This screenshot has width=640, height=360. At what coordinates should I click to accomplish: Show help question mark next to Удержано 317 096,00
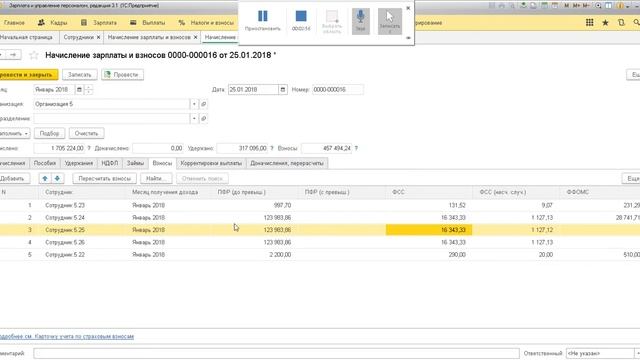pos(272,149)
